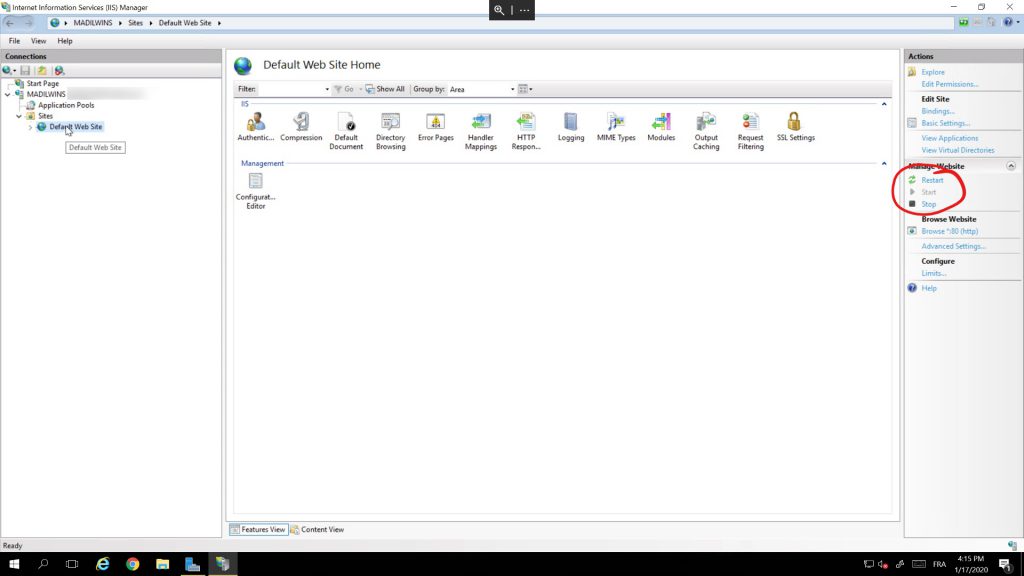Open Bindings... link

pyautogui.click(x=937, y=111)
